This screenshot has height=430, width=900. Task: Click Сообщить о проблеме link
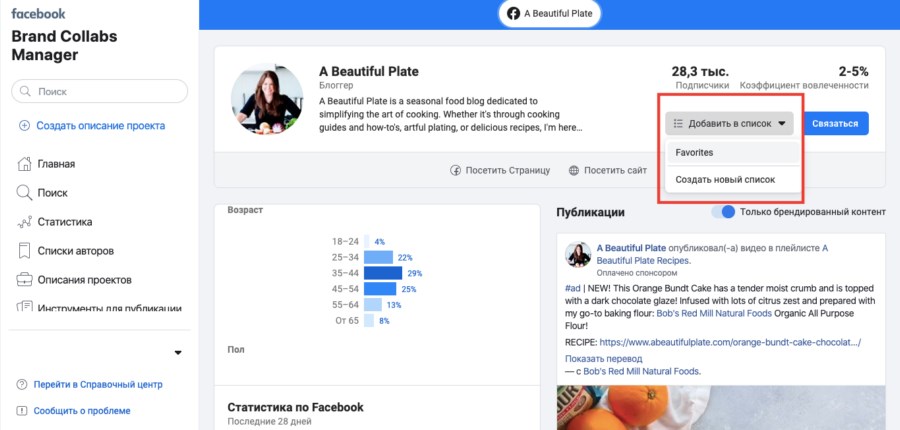click(82, 411)
